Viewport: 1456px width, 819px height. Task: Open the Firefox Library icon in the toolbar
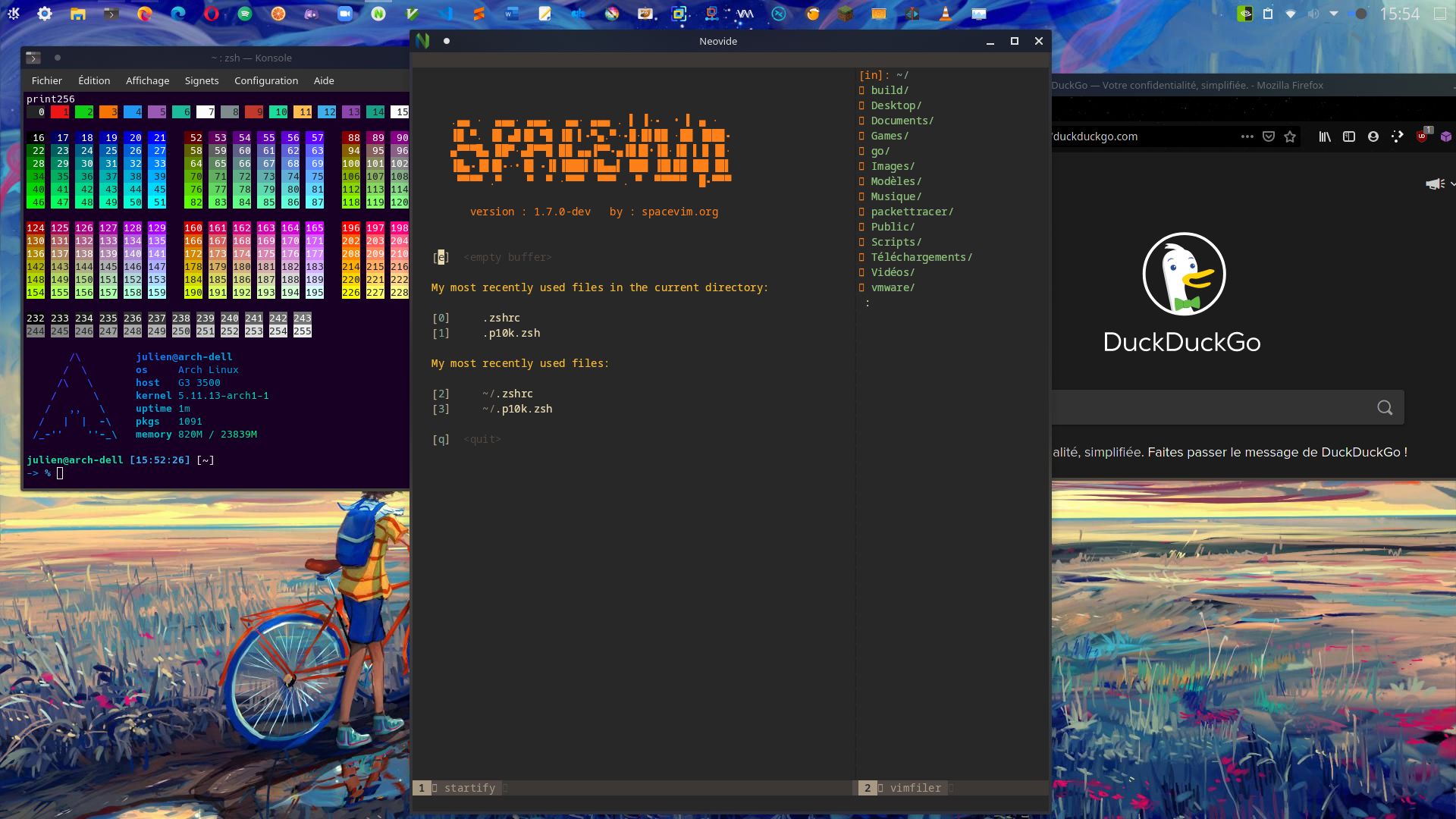click(x=1325, y=136)
